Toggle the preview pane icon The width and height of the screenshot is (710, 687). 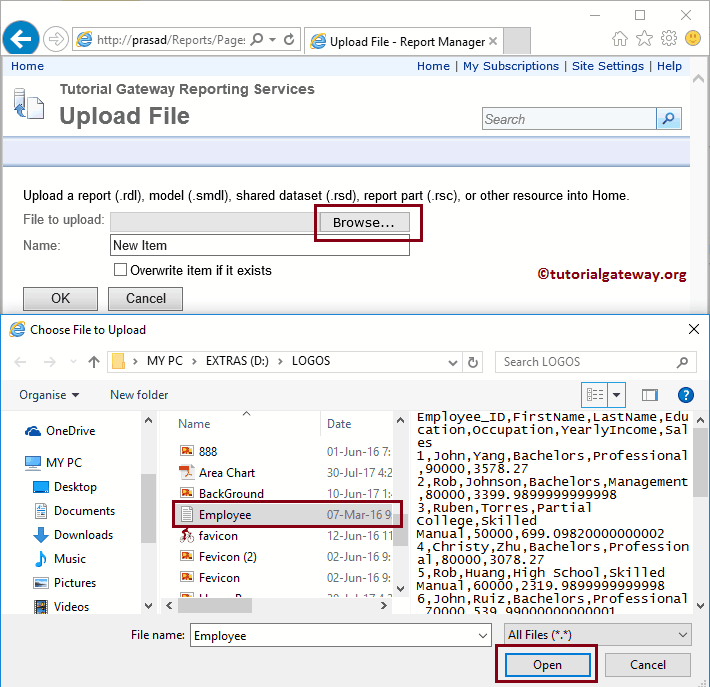coord(650,395)
